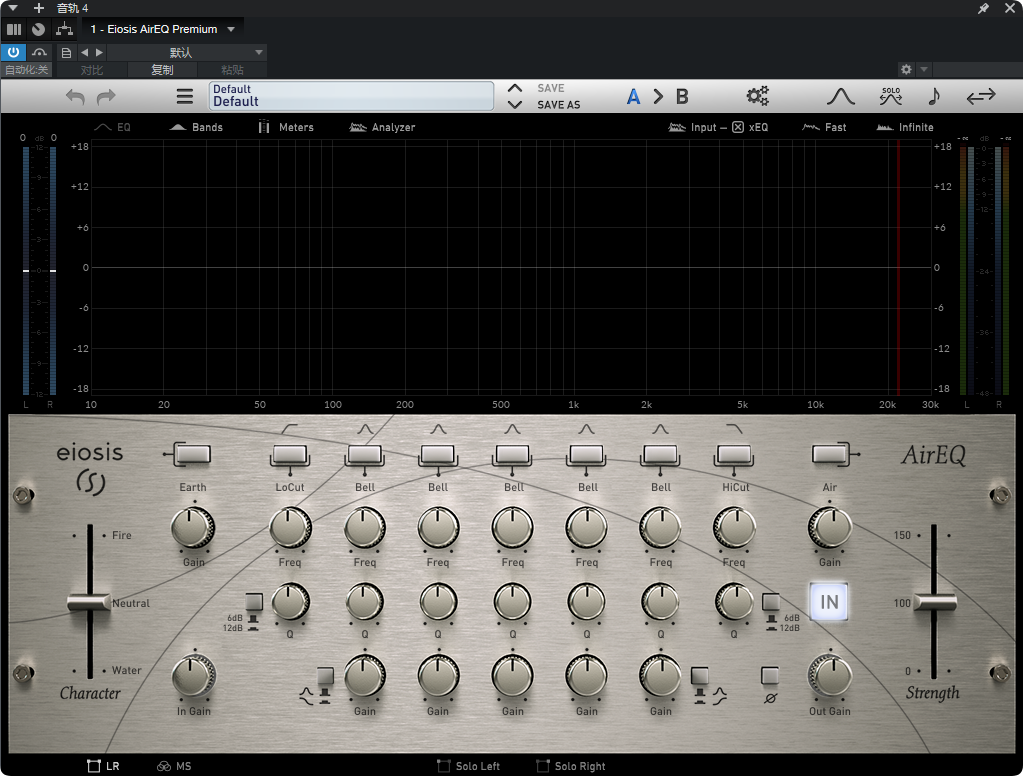Screen dimensions: 1023x776
Task: Toggle the Bands display tab
Action: [x=196, y=127]
